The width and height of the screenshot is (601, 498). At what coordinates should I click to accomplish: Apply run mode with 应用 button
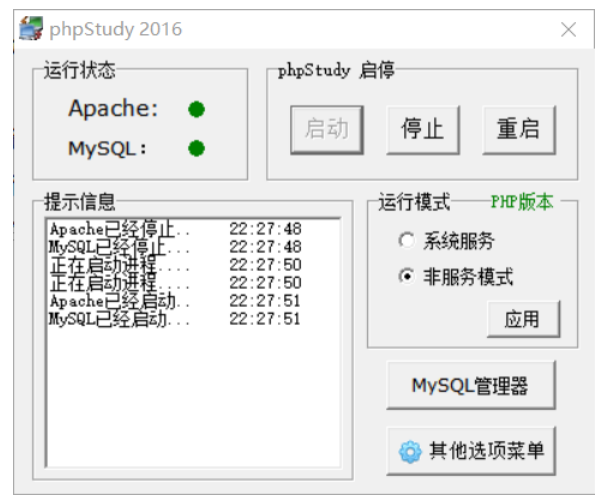click(523, 319)
